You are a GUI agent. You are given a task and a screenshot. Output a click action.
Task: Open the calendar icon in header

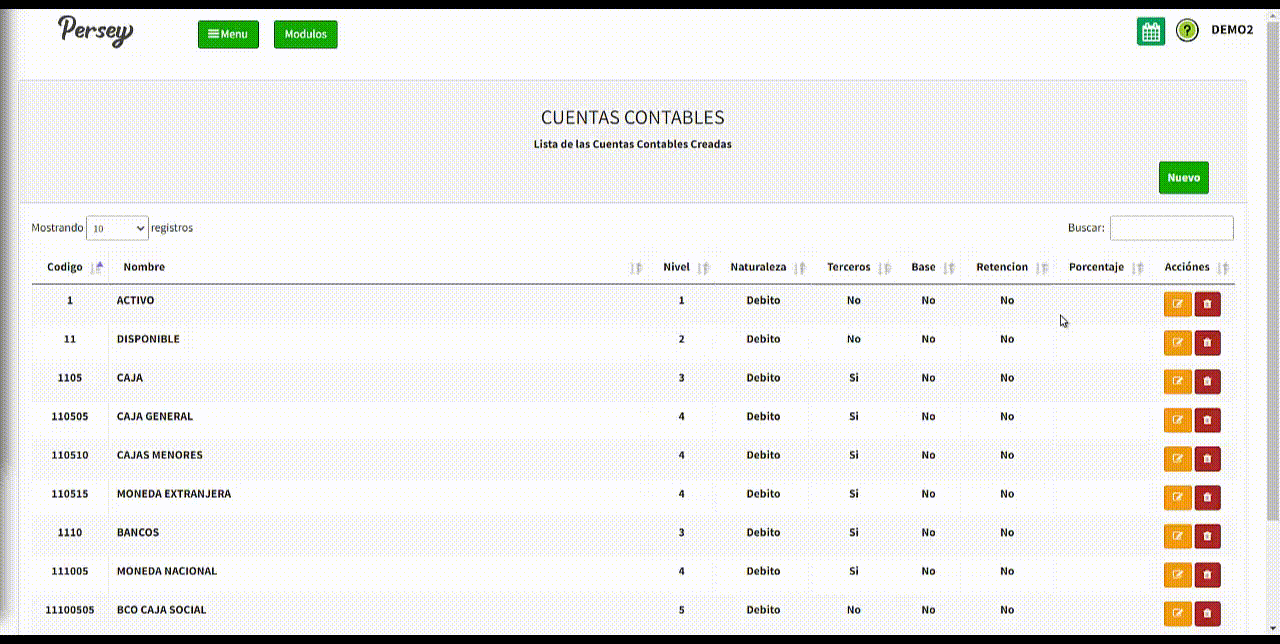click(x=1151, y=32)
